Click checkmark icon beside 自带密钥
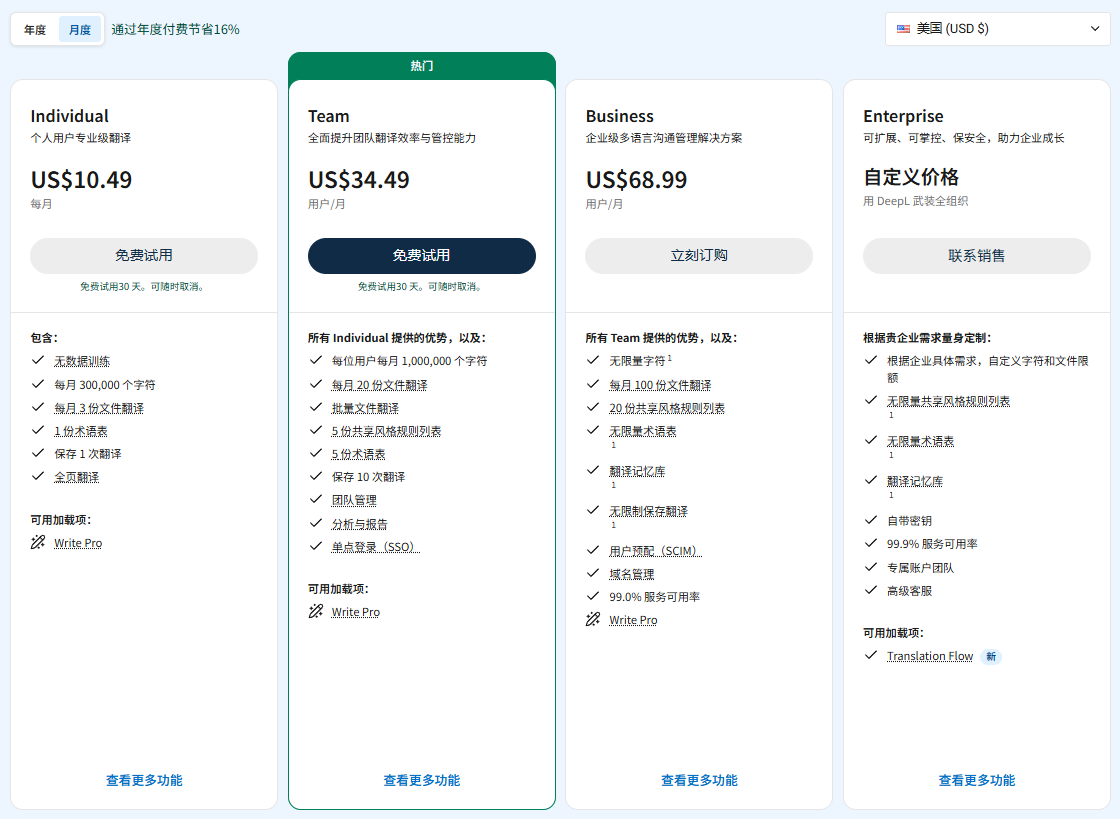Viewport: 1120px width, 819px height. click(871, 521)
